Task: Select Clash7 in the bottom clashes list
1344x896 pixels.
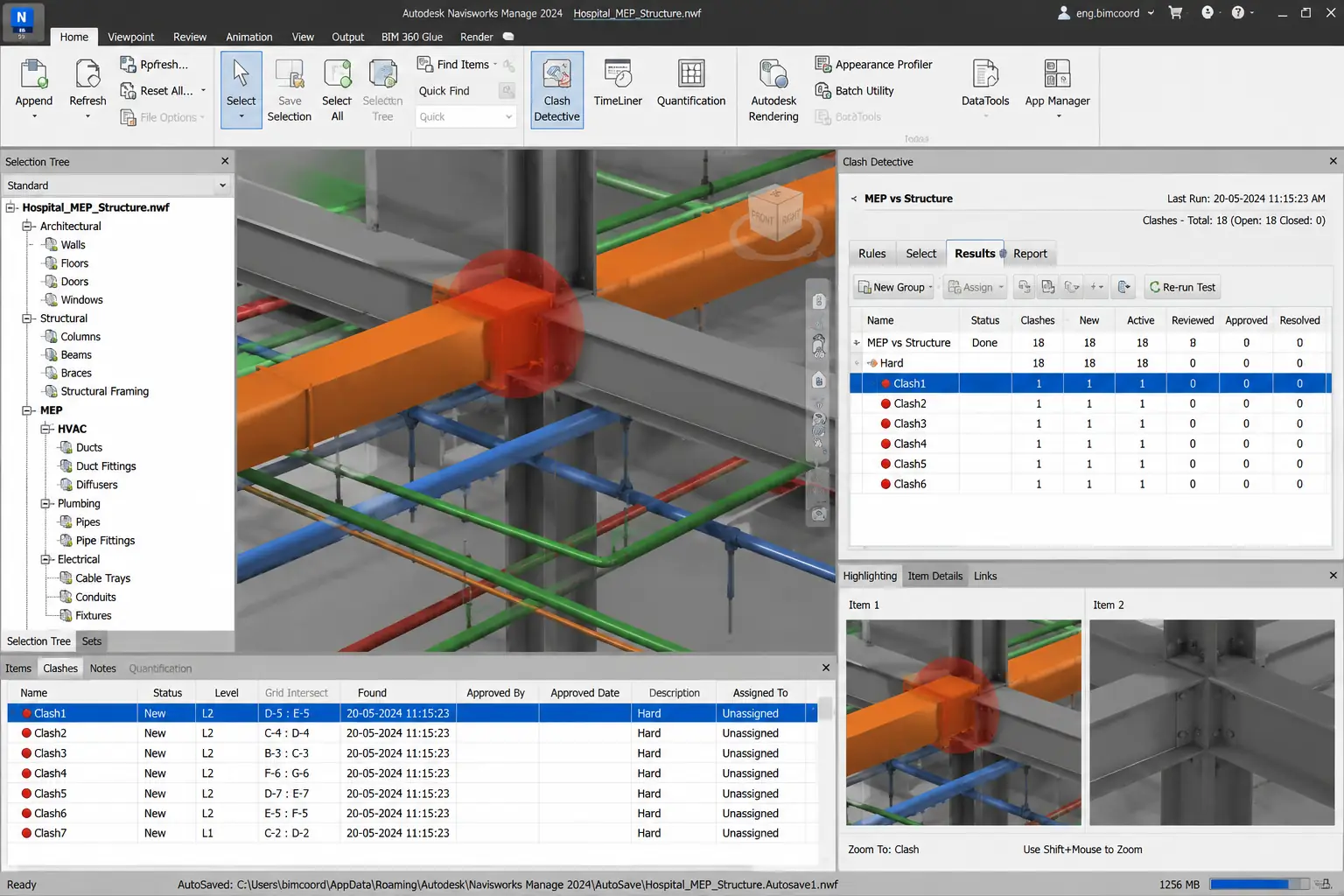Action: (412, 833)
